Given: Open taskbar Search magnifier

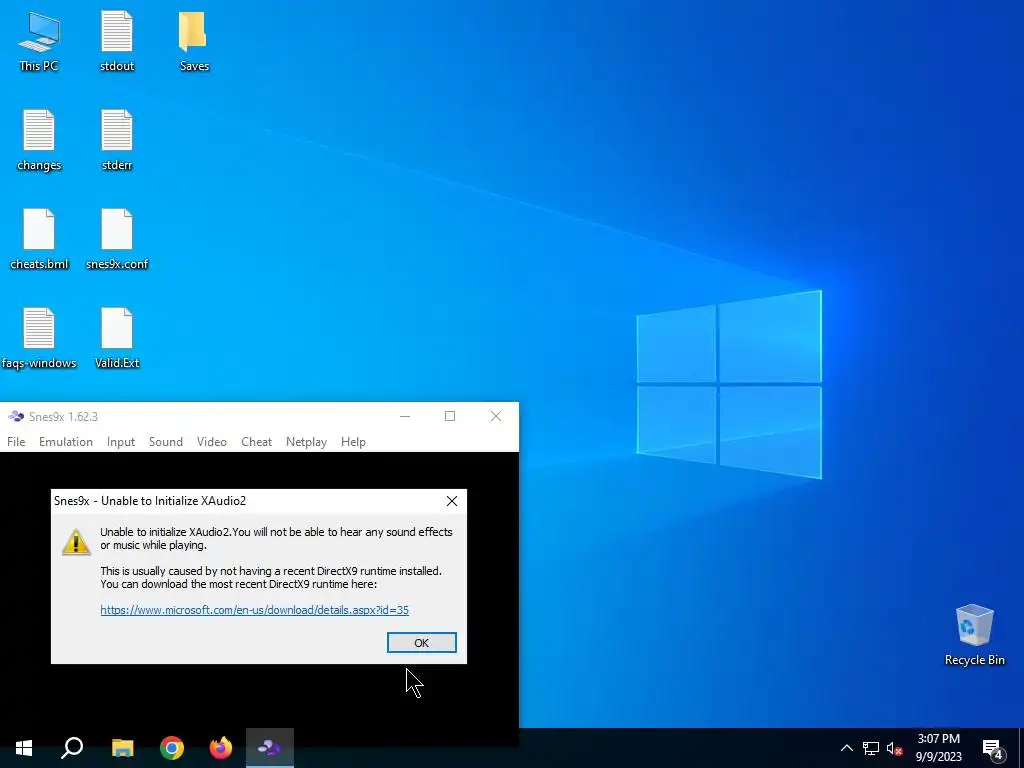Looking at the screenshot, I should point(72,748).
